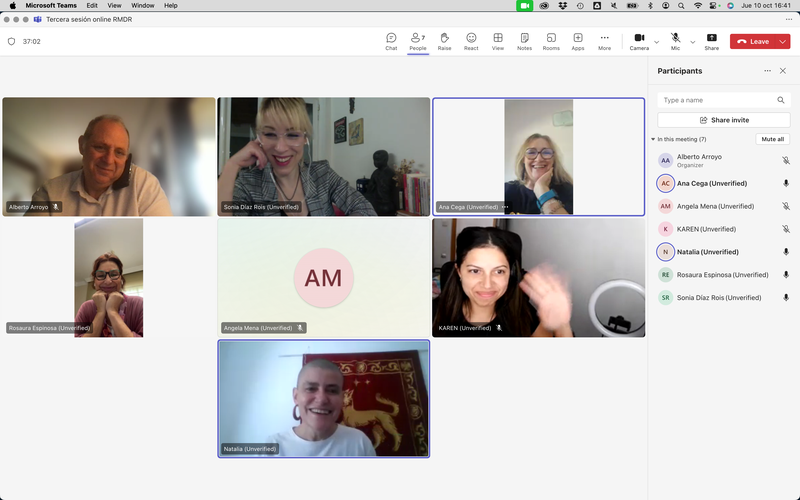Open the Window menu in menu bar
This screenshot has width=800, height=500.
143,5
